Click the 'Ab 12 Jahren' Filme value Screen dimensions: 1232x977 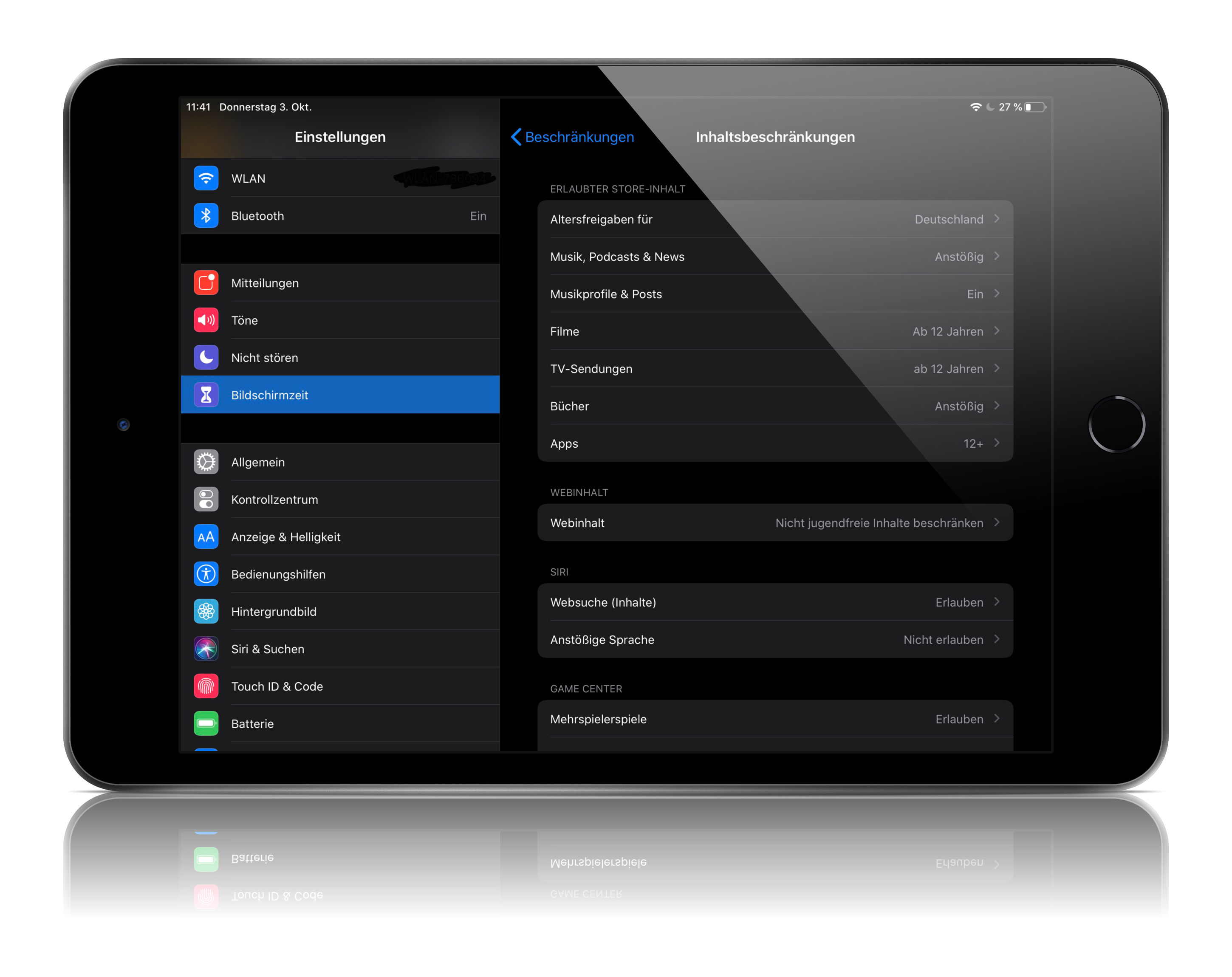947,331
